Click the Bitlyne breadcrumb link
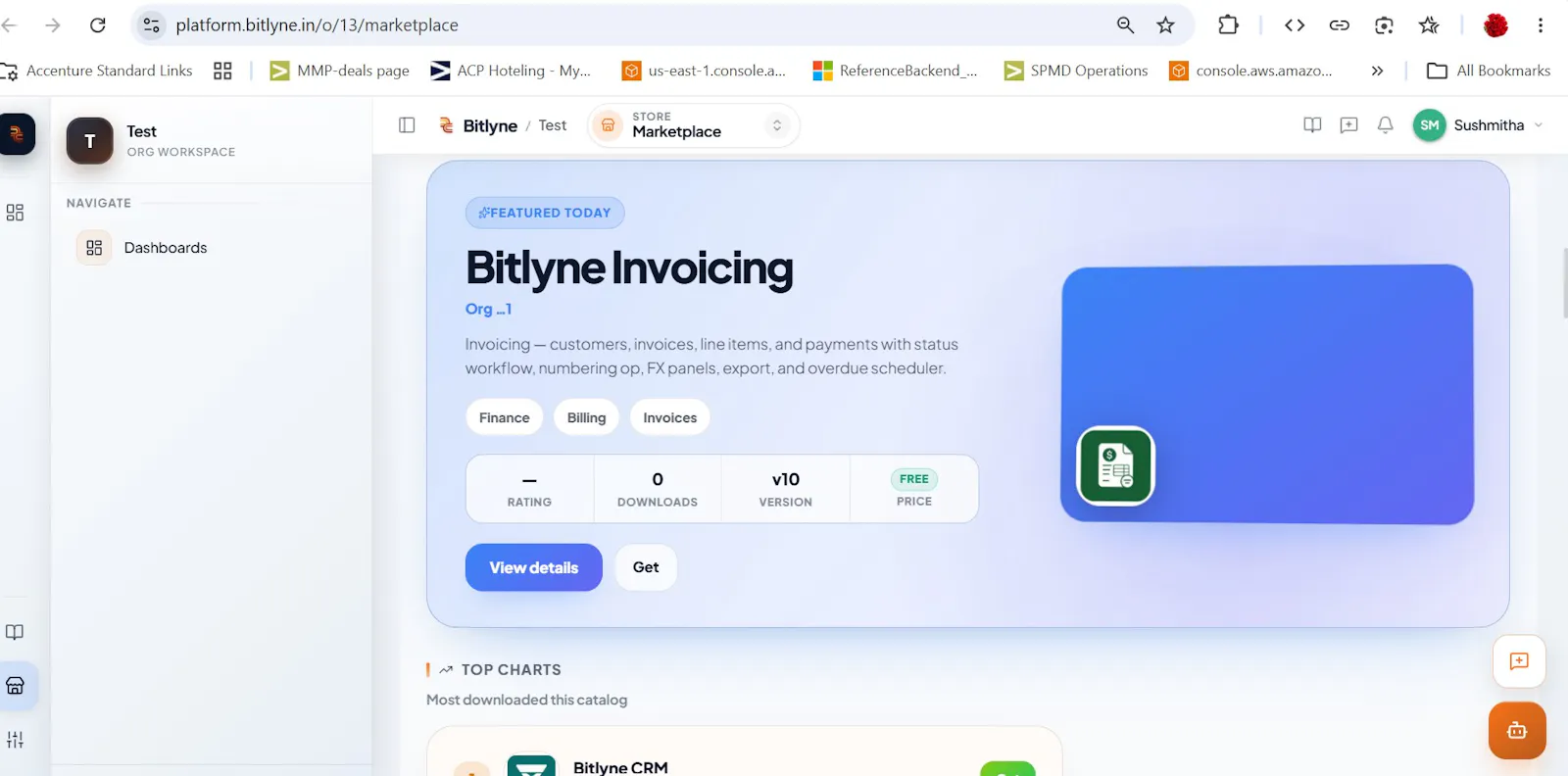1568x776 pixels. tap(478, 125)
